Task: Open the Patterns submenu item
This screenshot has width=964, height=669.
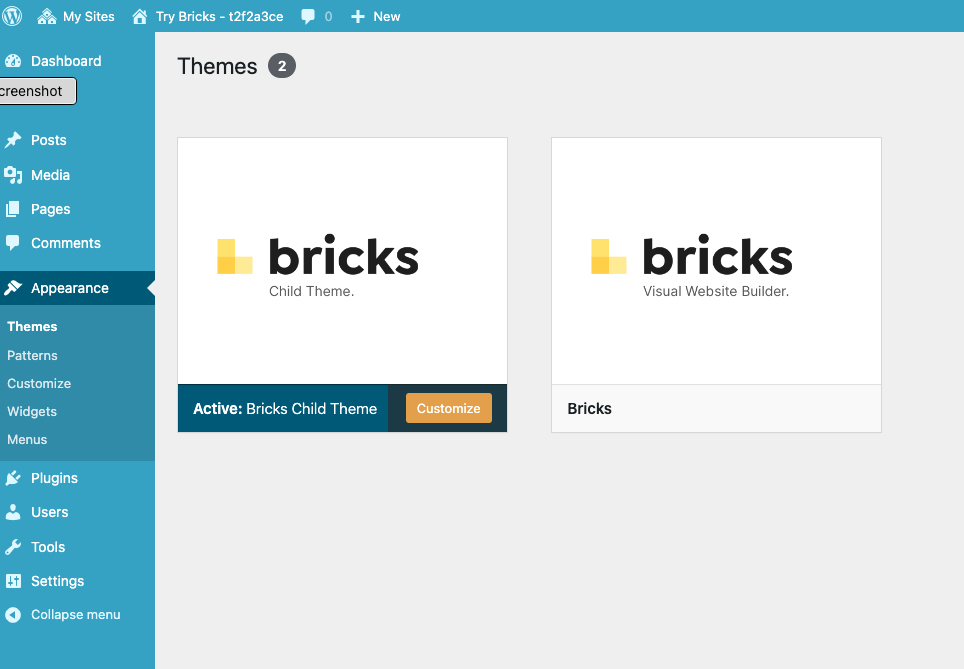Action: (x=32, y=355)
